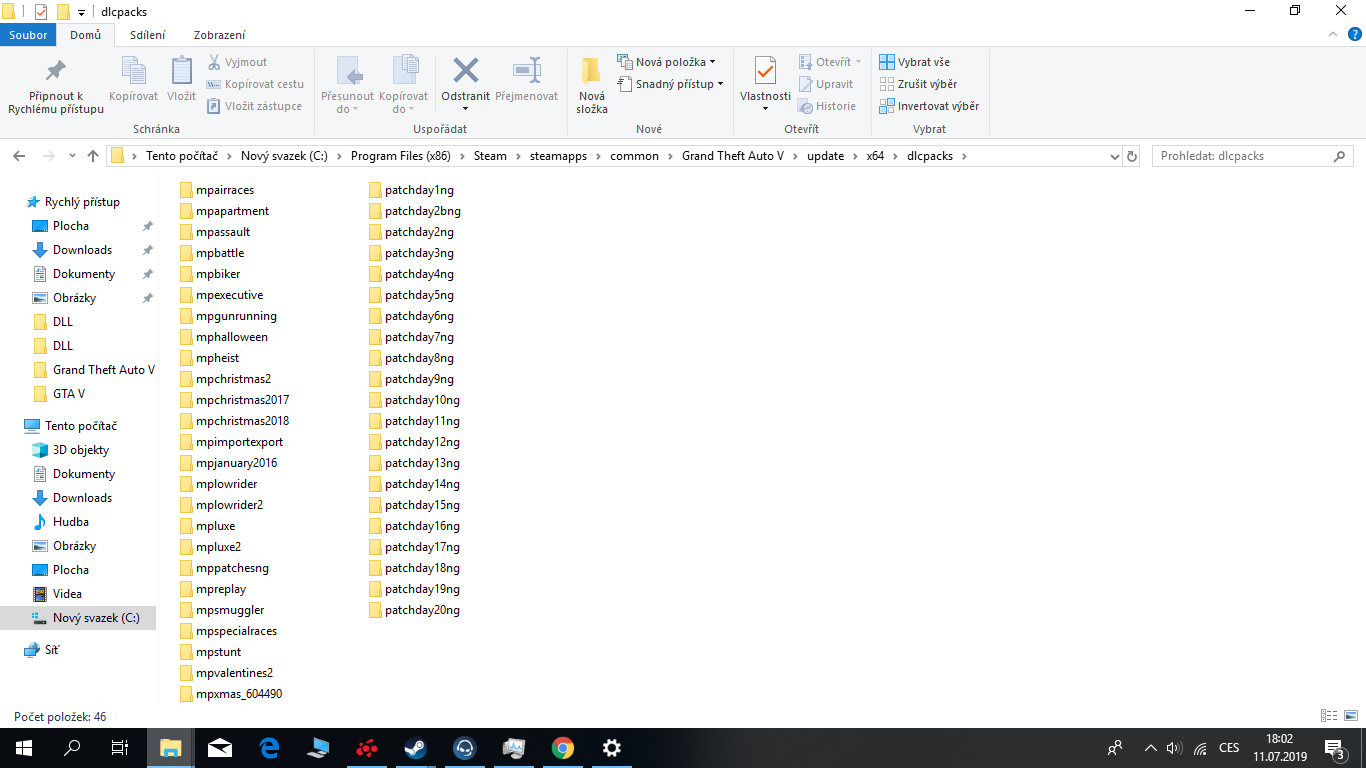The height and width of the screenshot is (768, 1366).
Task: Open Quick Access Toolbar customize dropdown
Action: tap(81, 12)
